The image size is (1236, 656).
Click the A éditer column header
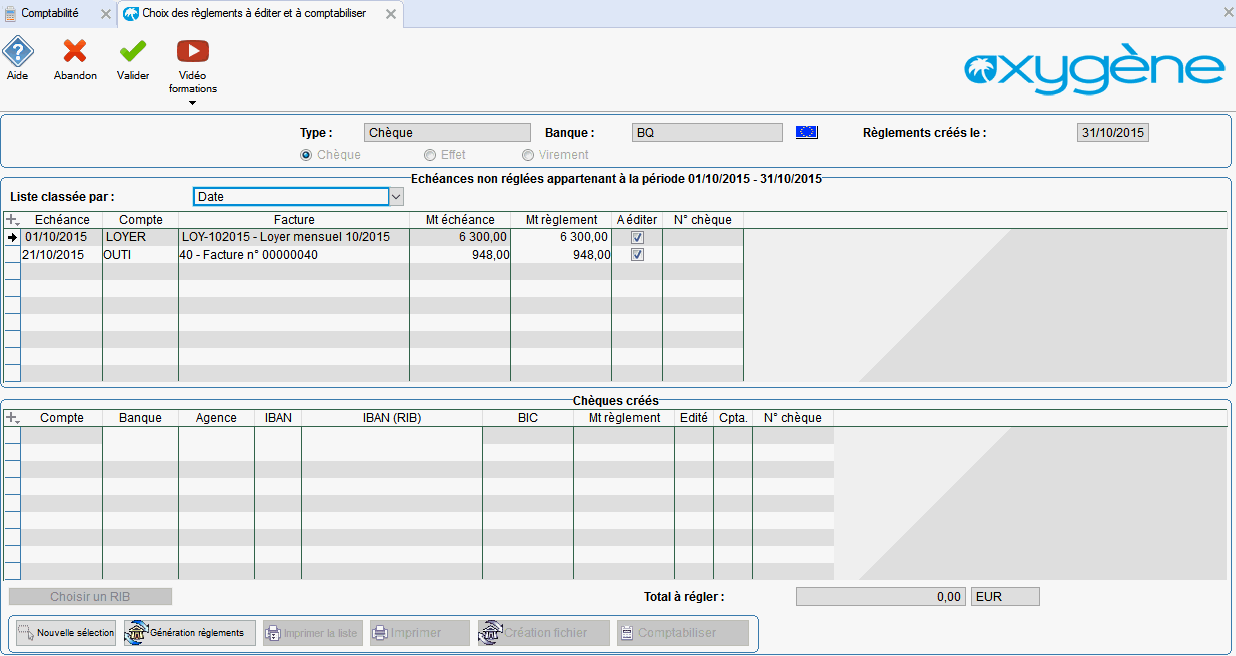click(637, 220)
